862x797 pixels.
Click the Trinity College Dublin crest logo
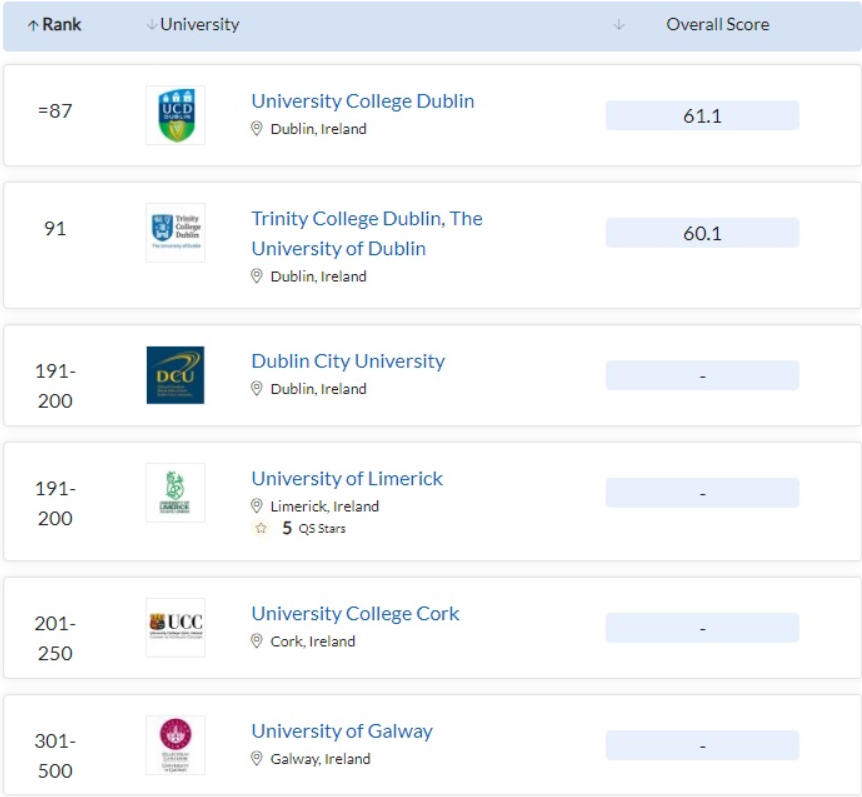175,232
